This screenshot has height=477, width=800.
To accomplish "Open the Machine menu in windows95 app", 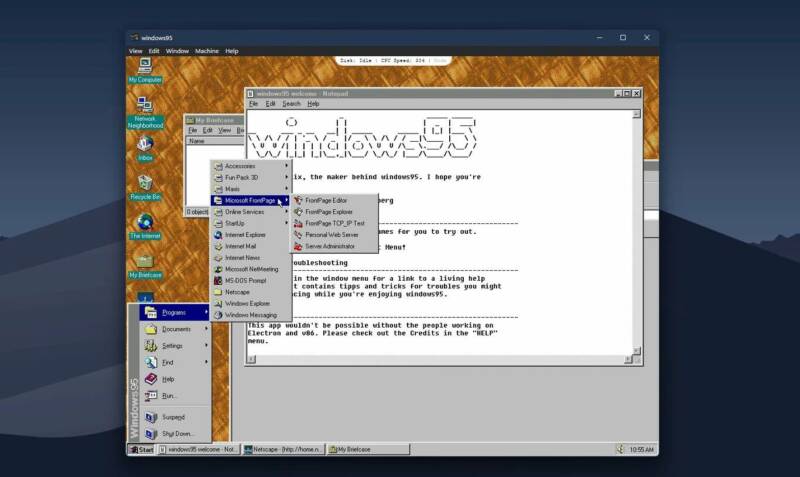I will click(207, 51).
